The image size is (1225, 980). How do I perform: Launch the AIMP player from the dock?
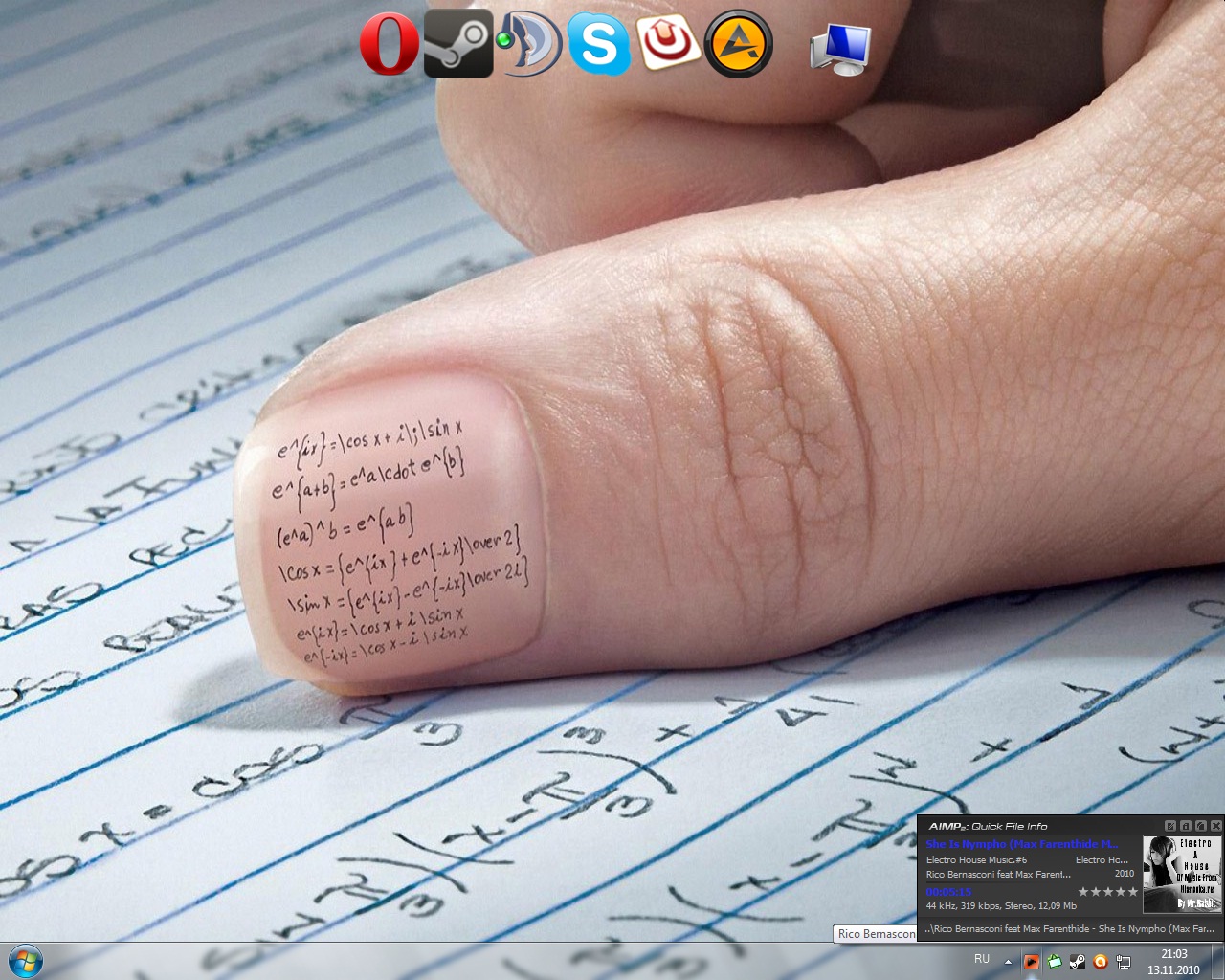click(x=738, y=44)
